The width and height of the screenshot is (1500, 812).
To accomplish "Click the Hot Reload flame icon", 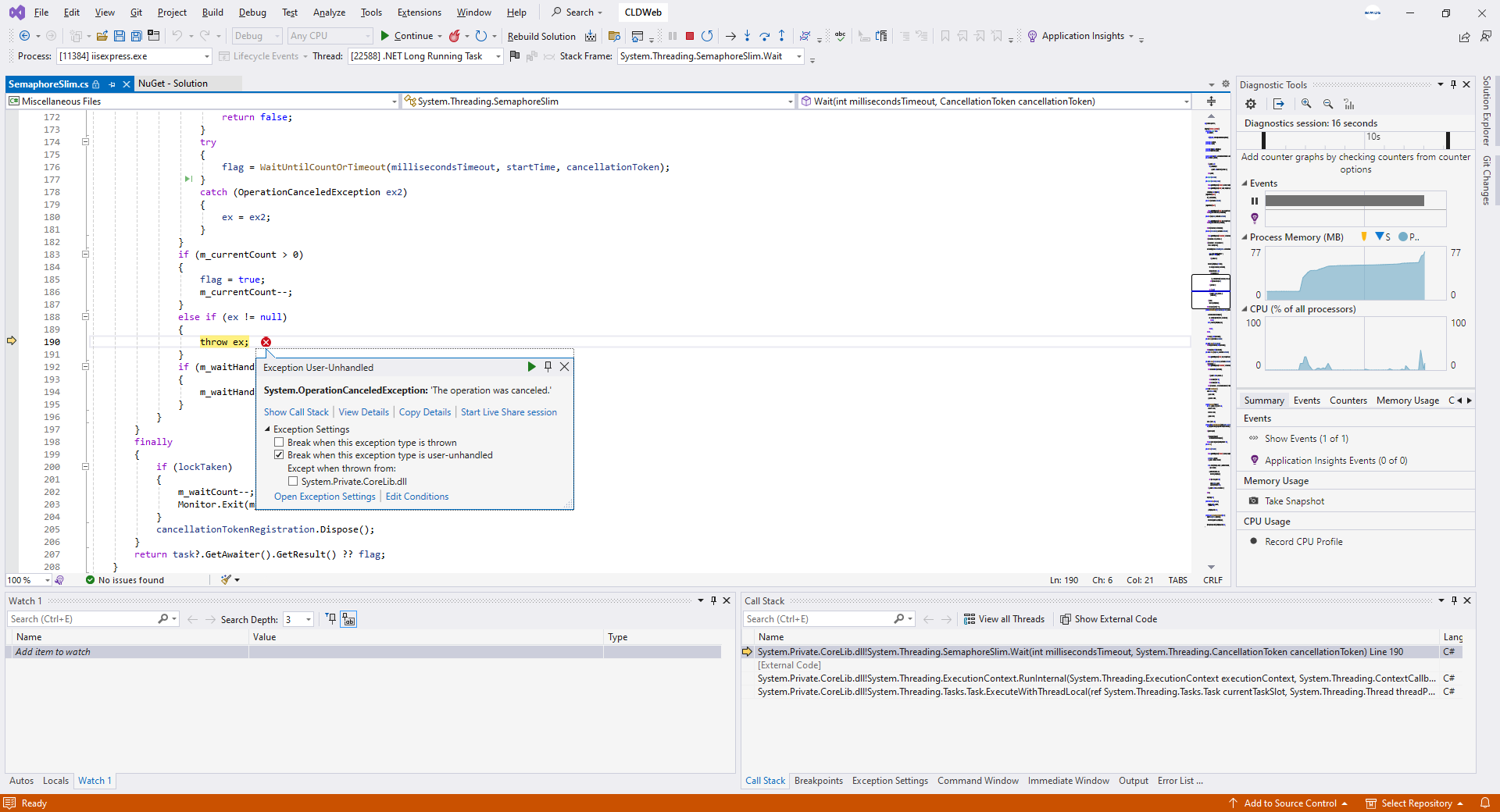I will tap(454, 36).
